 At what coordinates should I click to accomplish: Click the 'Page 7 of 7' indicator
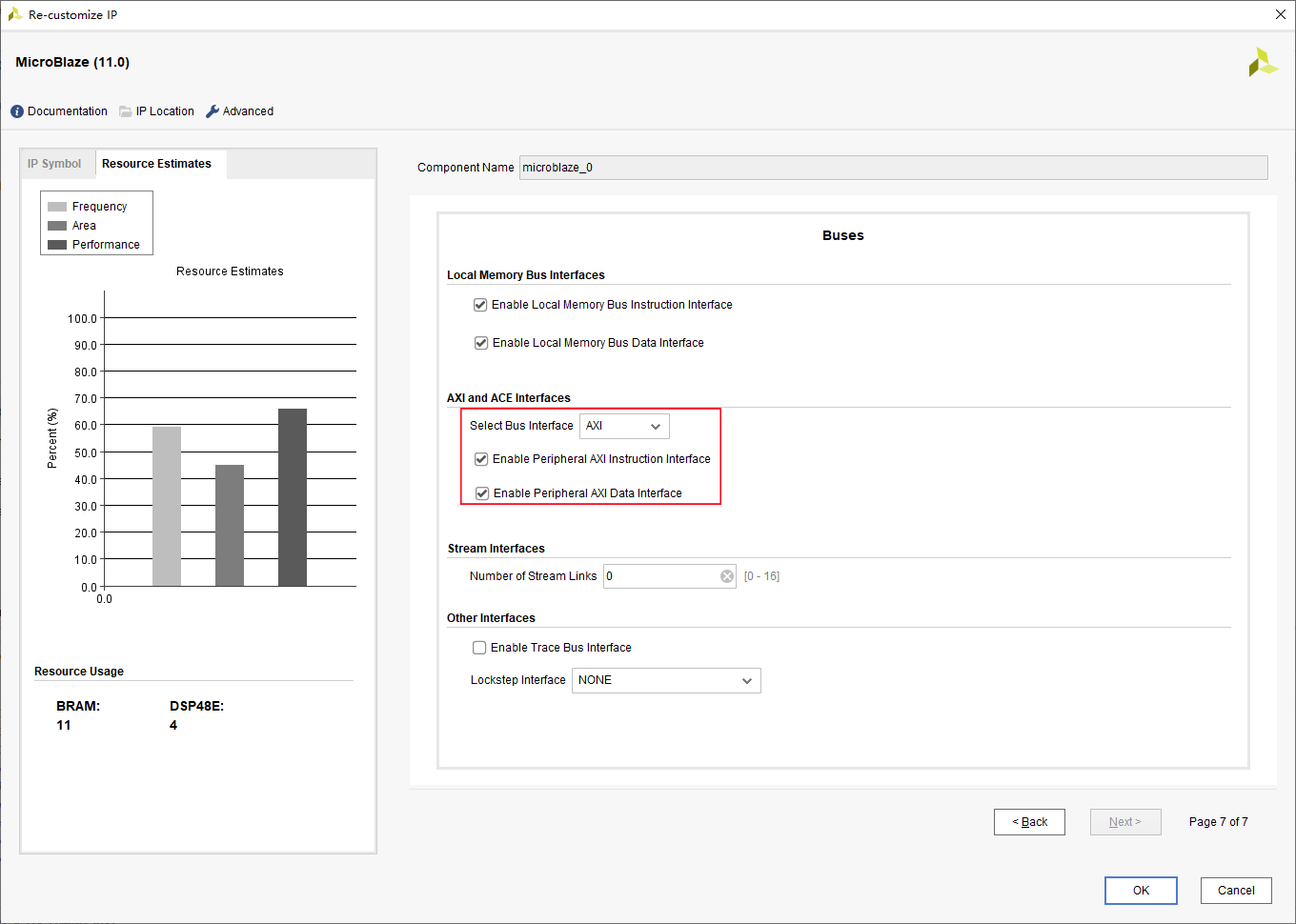[1218, 822]
